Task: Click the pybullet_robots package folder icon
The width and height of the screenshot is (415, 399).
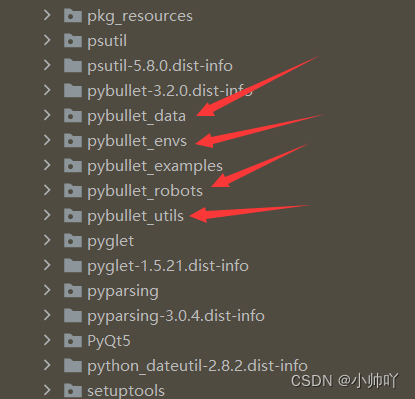Action: pyautogui.click(x=73, y=190)
